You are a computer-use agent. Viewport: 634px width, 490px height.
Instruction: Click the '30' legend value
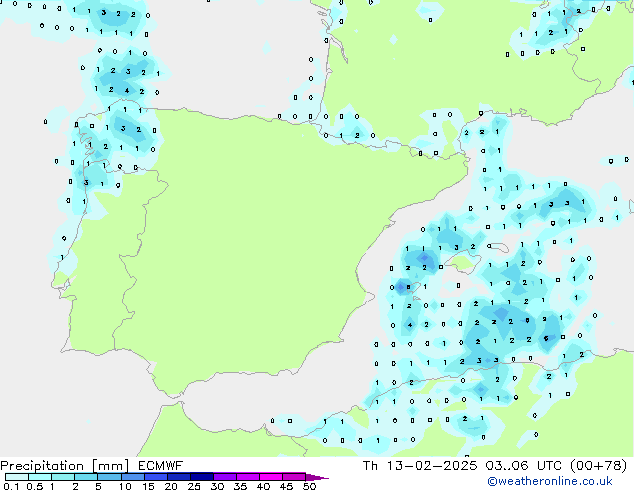pyautogui.click(x=217, y=486)
